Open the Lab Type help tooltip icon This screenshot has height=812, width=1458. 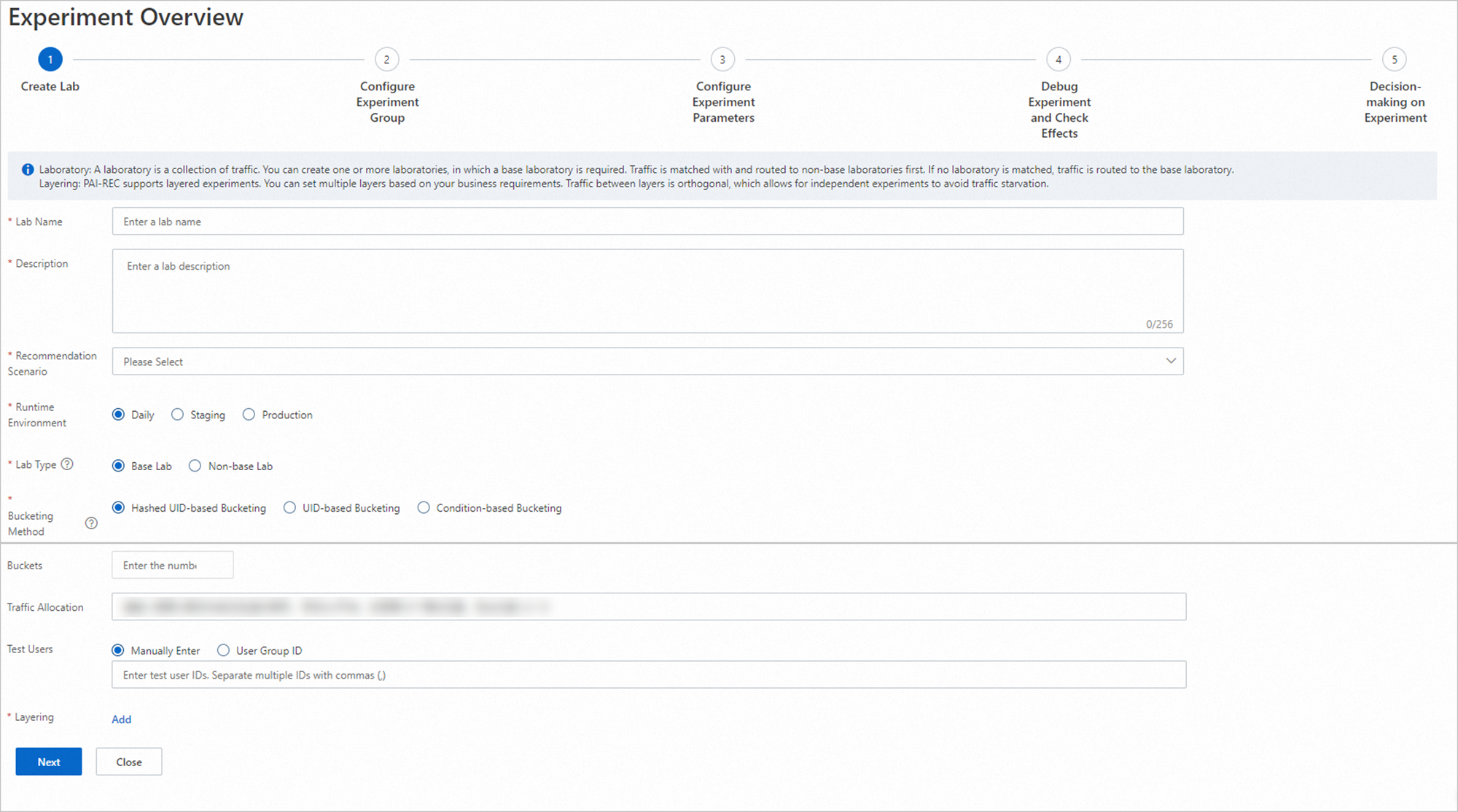(x=68, y=464)
